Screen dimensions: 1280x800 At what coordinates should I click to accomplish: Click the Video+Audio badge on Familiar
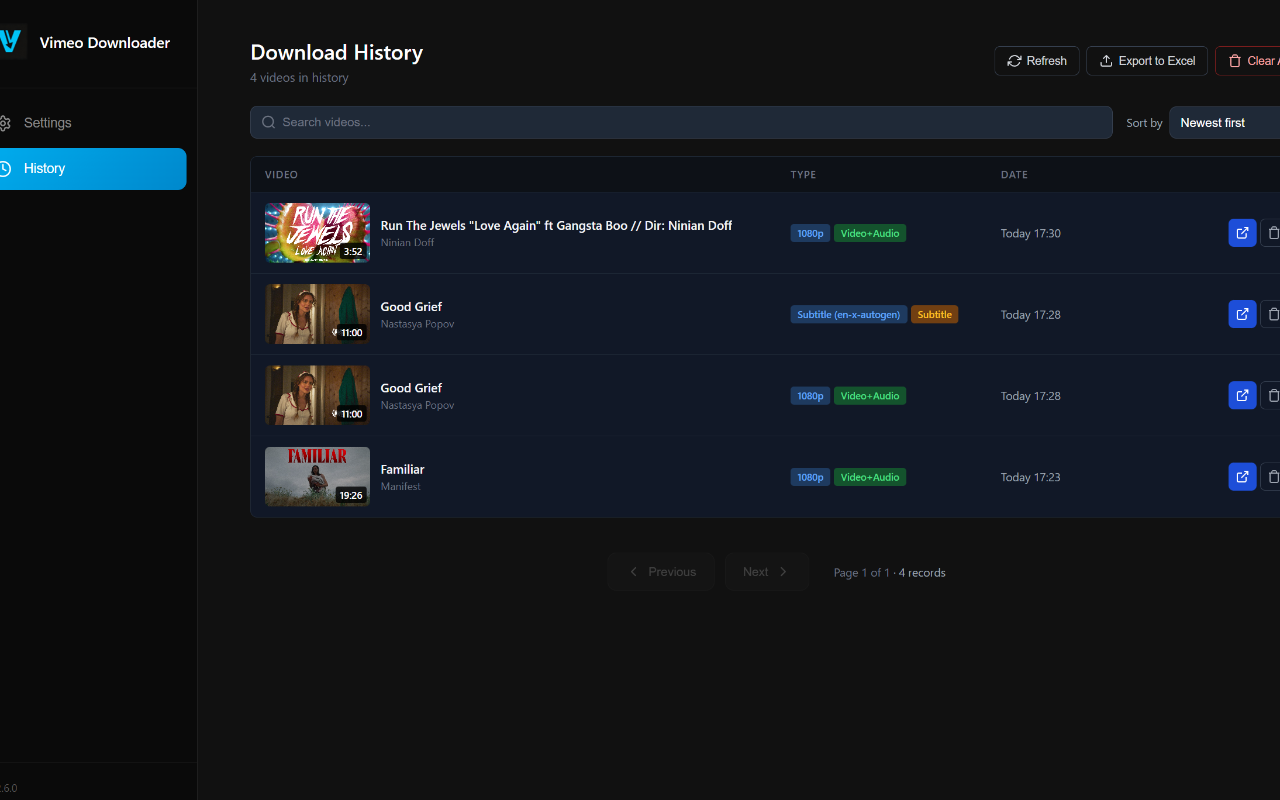(x=870, y=477)
